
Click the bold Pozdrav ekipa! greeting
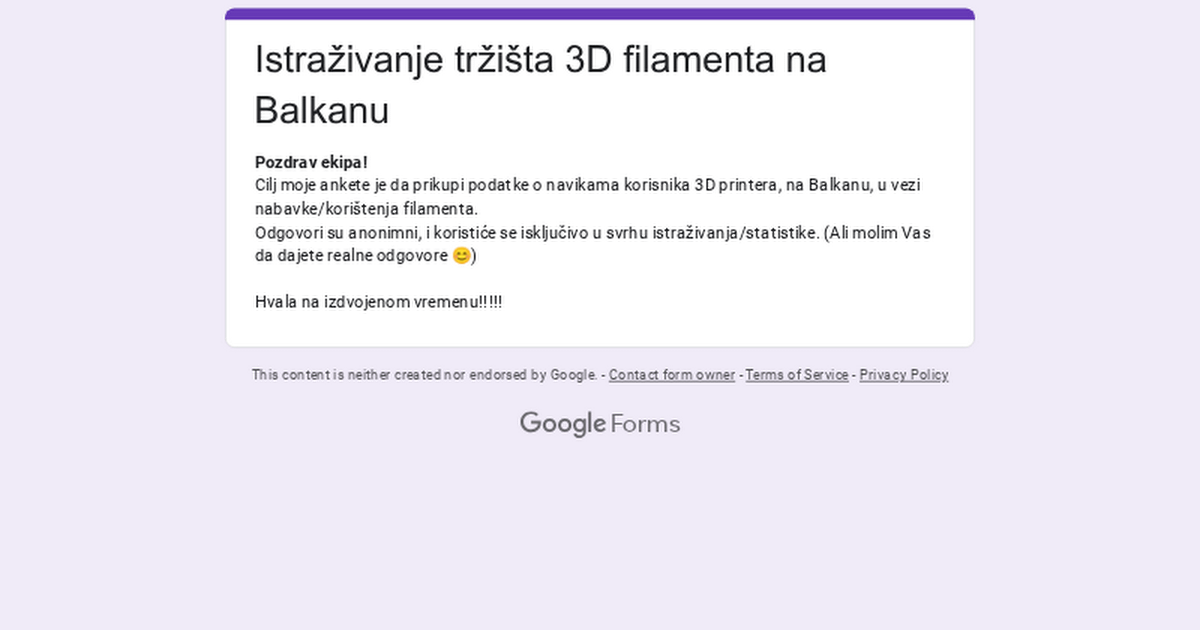point(311,162)
